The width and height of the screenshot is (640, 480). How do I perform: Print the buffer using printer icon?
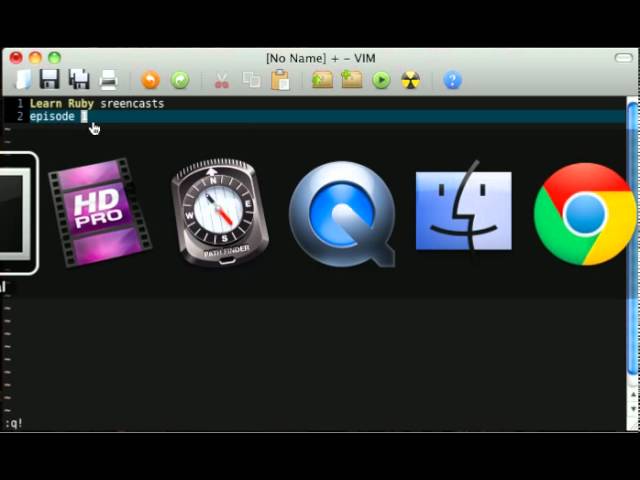click(109, 80)
